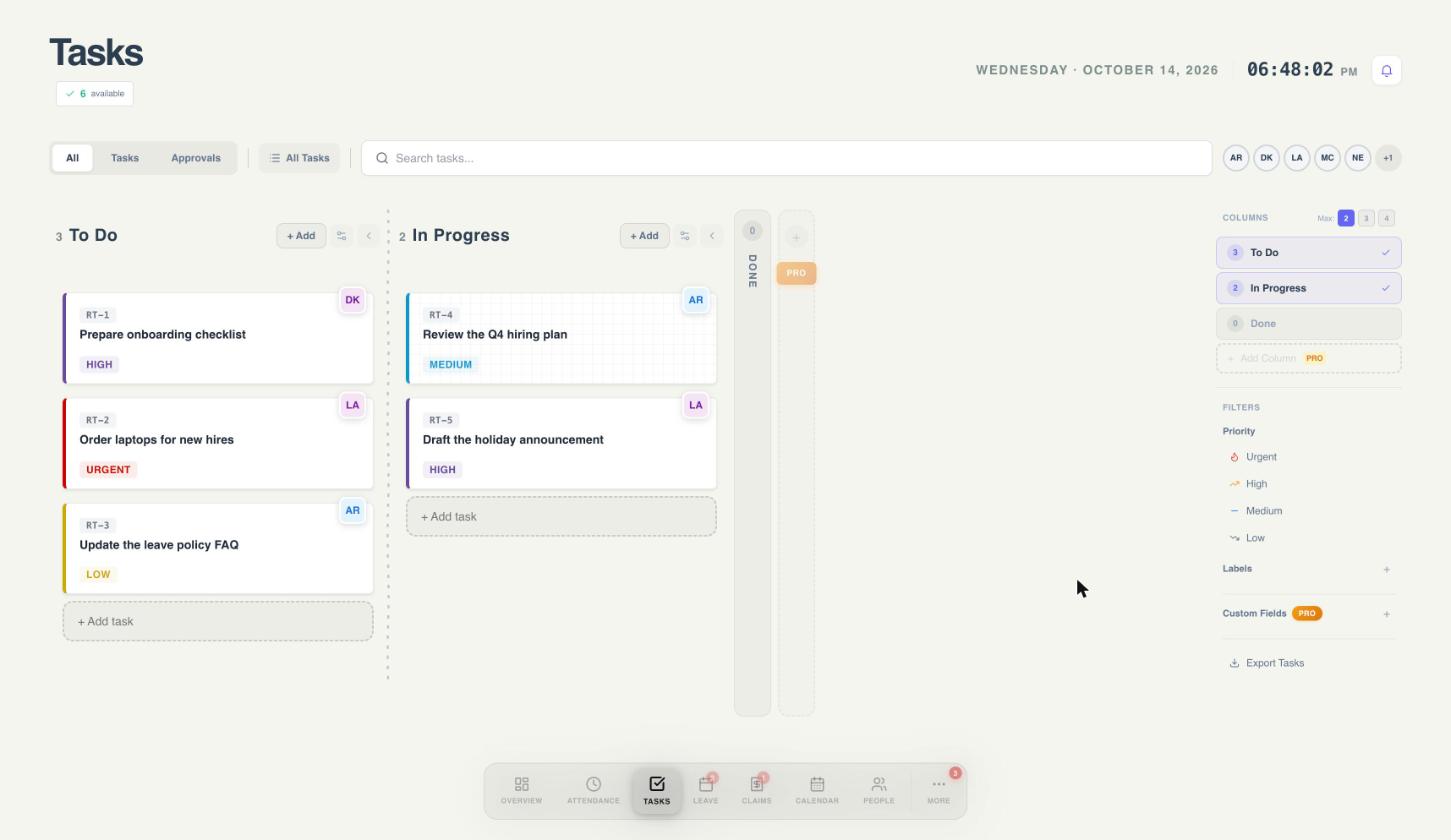The width and height of the screenshot is (1451, 840).
Task: Expand the collapsed Done column
Action: pyautogui.click(x=753, y=463)
